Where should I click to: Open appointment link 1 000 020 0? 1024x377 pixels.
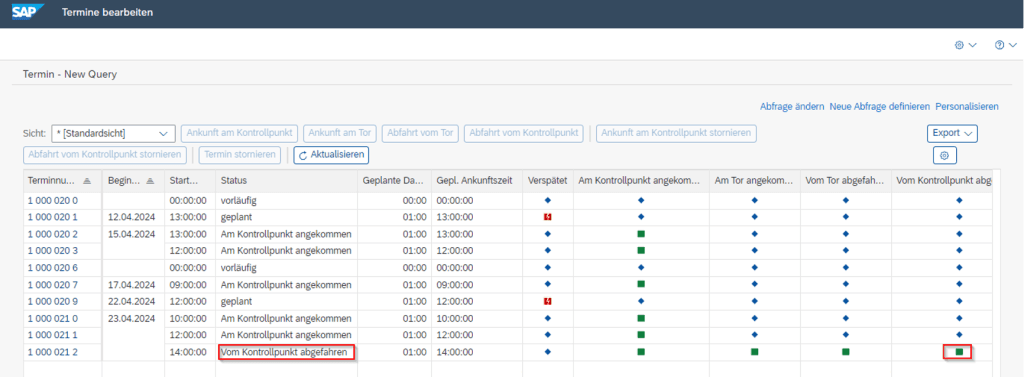coord(53,200)
